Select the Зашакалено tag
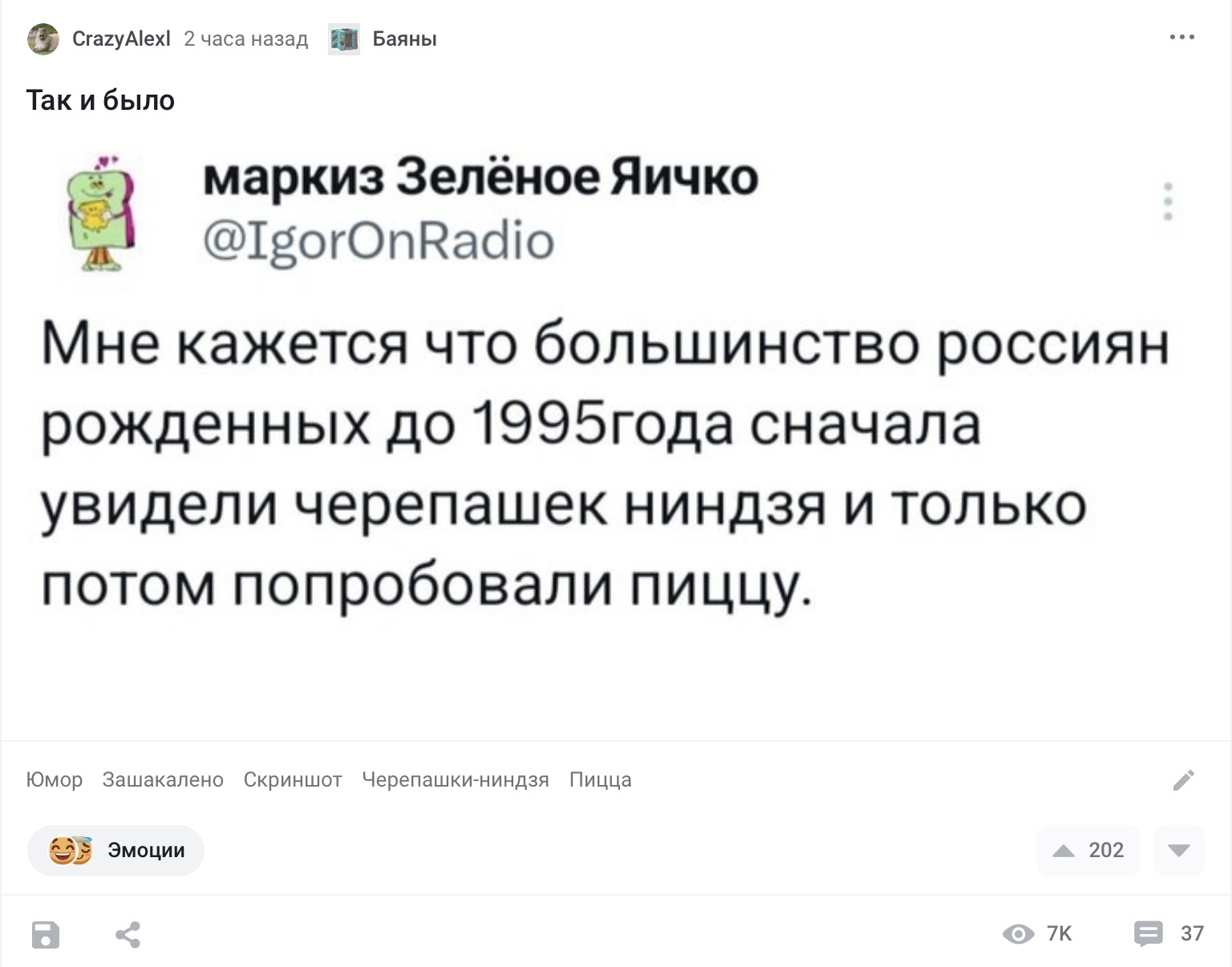Image resolution: width=1232 pixels, height=967 pixels. tap(163, 779)
